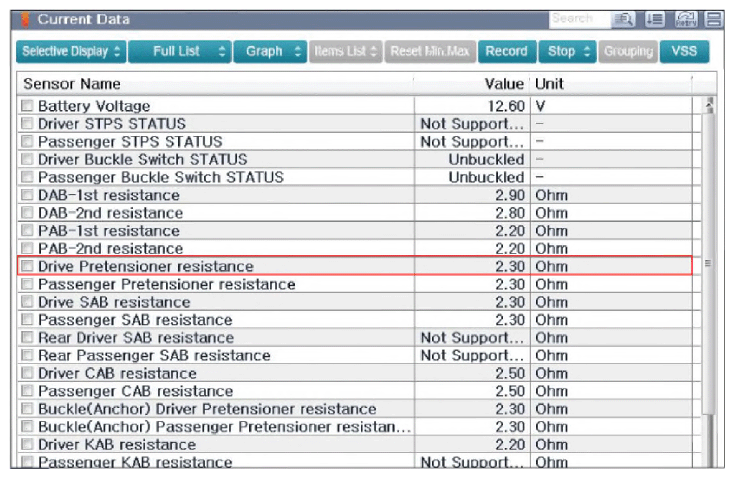The width and height of the screenshot is (734, 478).
Task: Click the orange Current Data title icon
Action: pos(25,20)
